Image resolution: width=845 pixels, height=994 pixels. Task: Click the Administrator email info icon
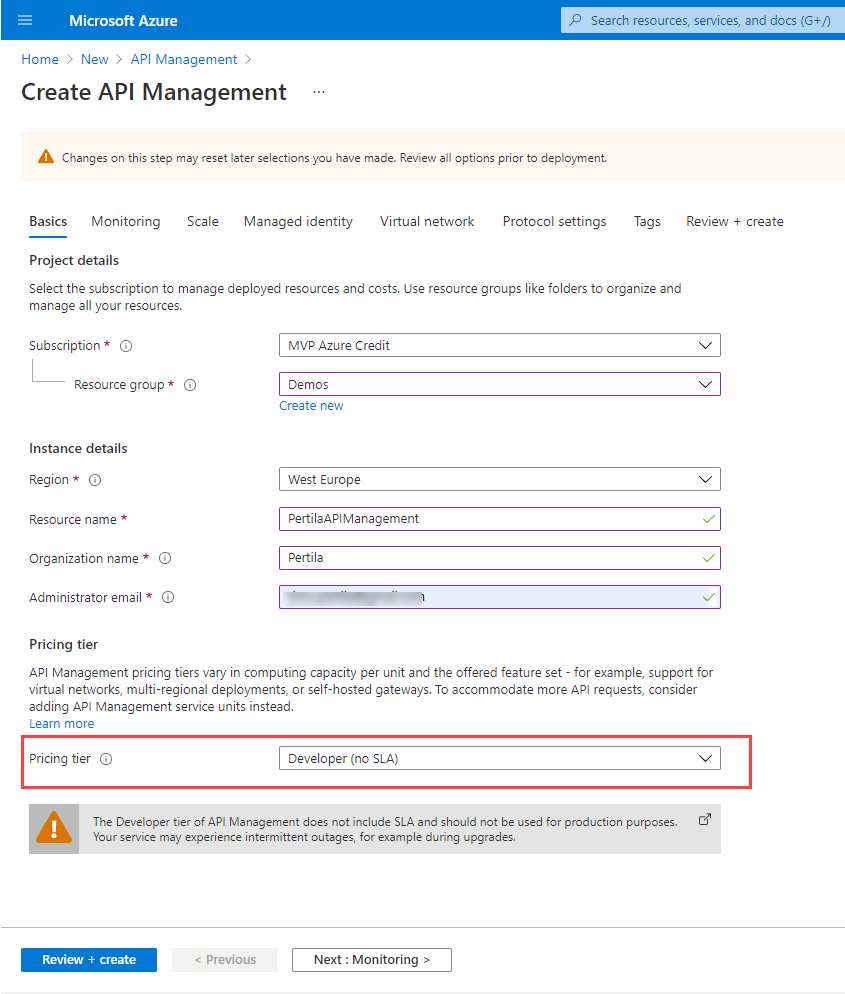168,598
